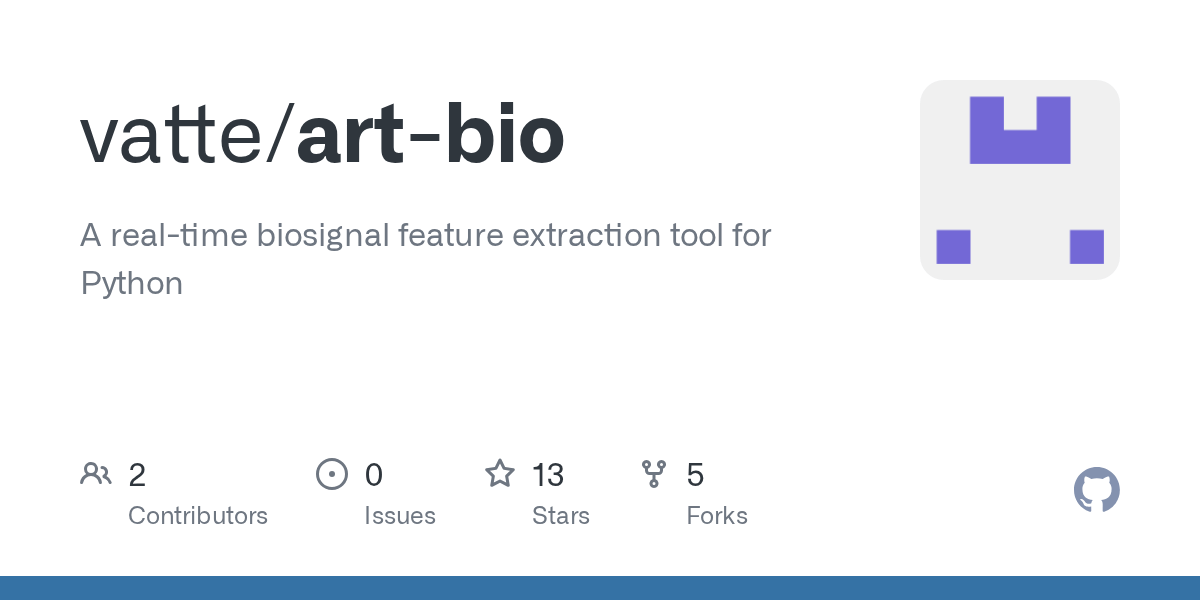Click the contributors count of 2
This screenshot has width=1200, height=600.
137,474
